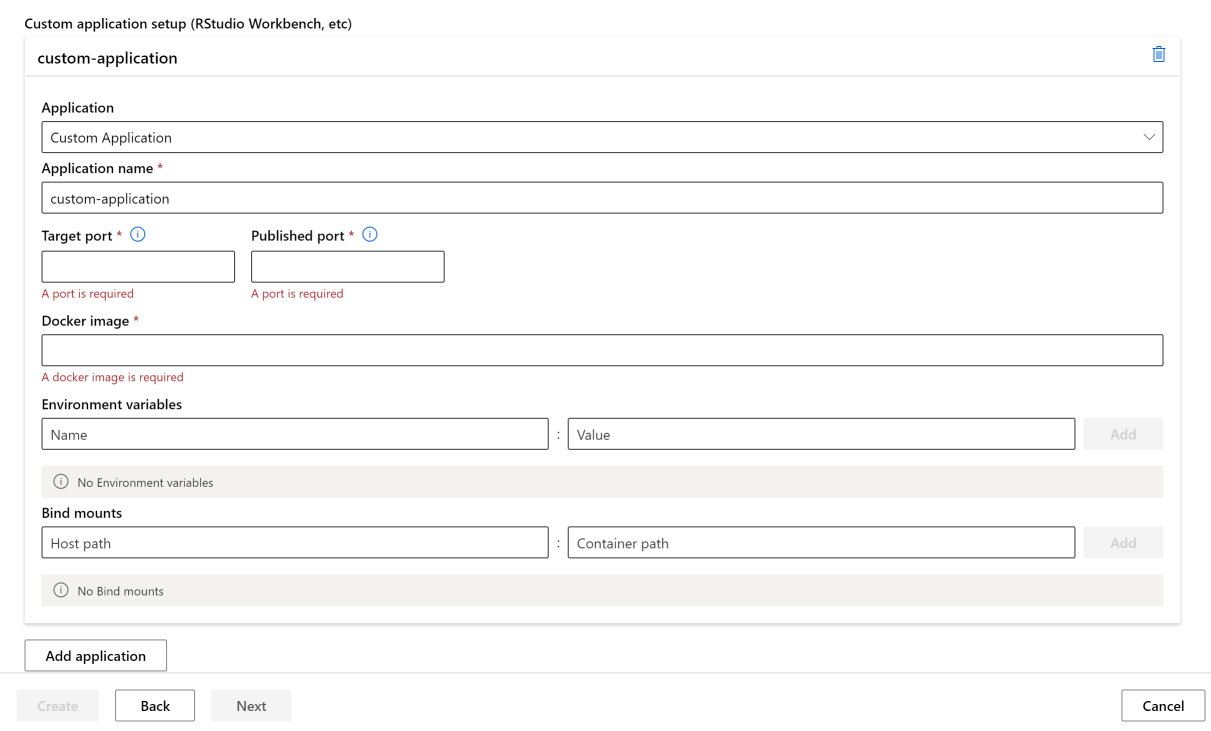Screen dimensions: 1211x731
Task: Click the Published port info icon
Action: tap(370, 235)
